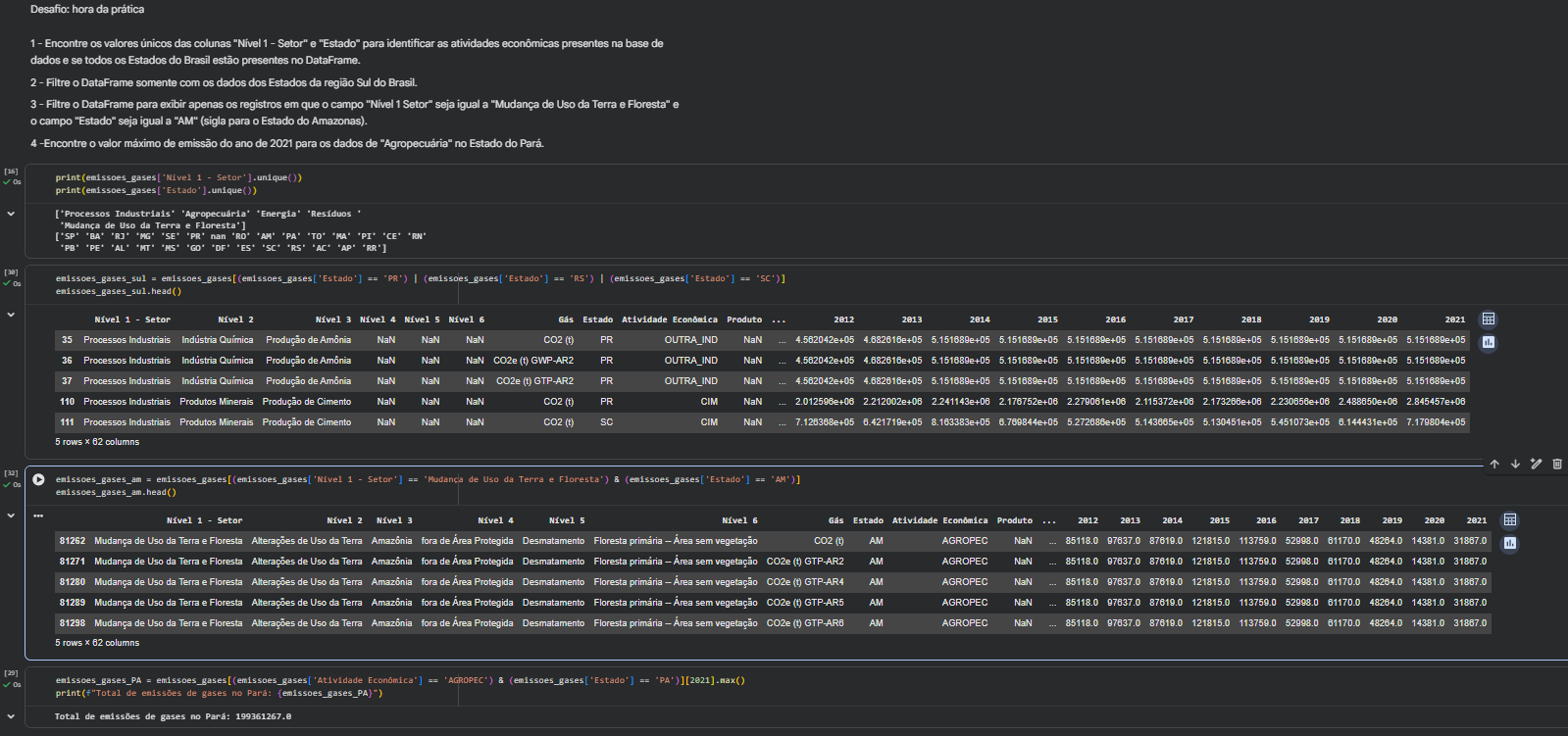Select the 'Desafio: hora da prática' heading text
This screenshot has height=736, width=1568.
coord(87,10)
